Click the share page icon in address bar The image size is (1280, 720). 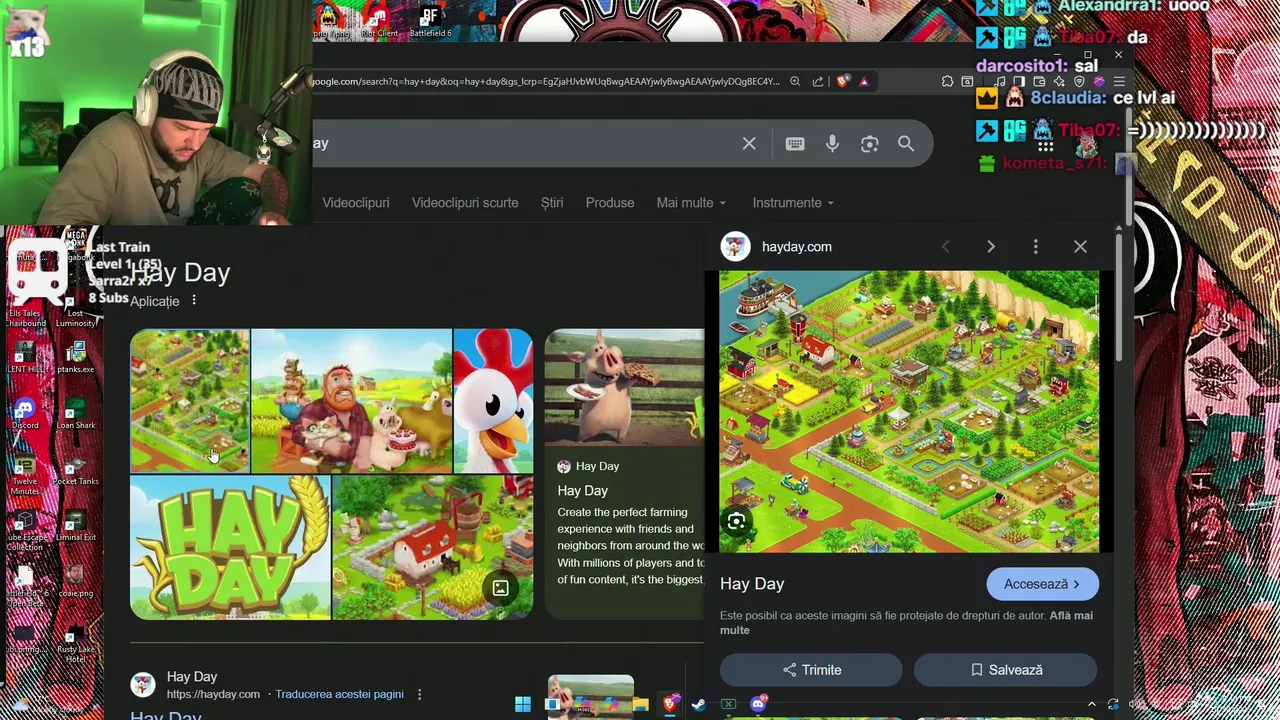(x=818, y=82)
